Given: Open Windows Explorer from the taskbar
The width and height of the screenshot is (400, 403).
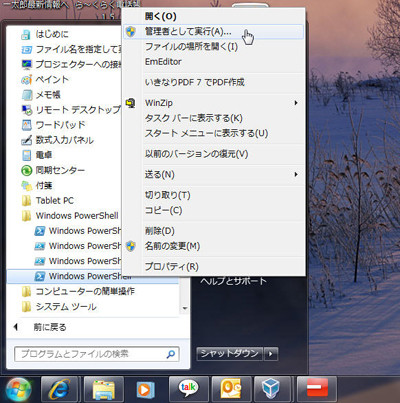Looking at the screenshot, I should [x=104, y=389].
